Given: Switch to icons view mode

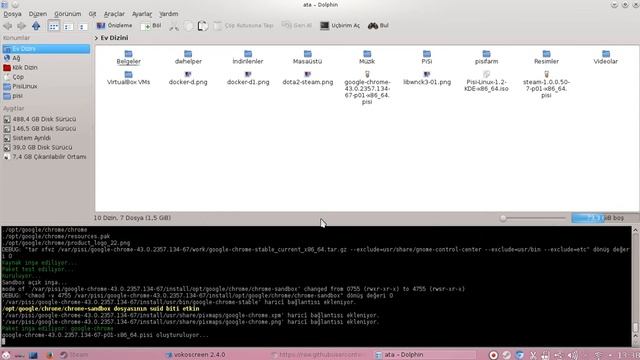Looking at the screenshot, I should point(53,26).
